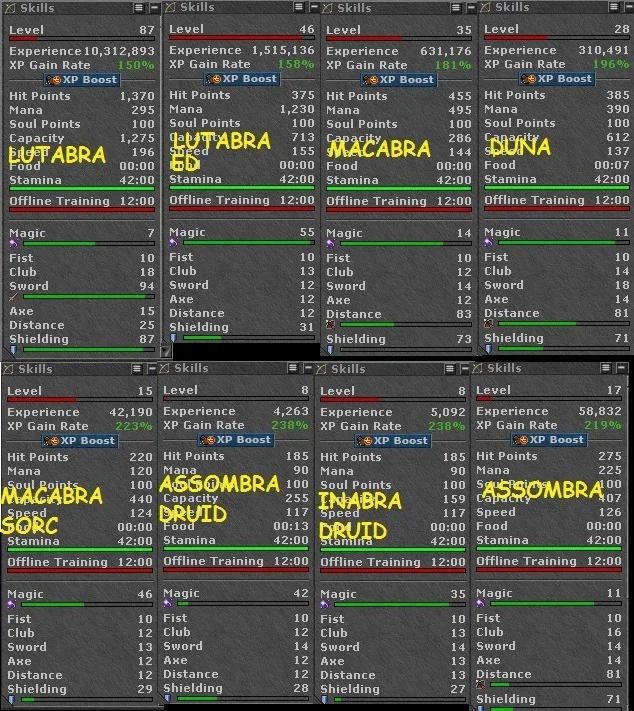Click the Sword skill value 94
The width and height of the screenshot is (634, 711).
[147, 286]
